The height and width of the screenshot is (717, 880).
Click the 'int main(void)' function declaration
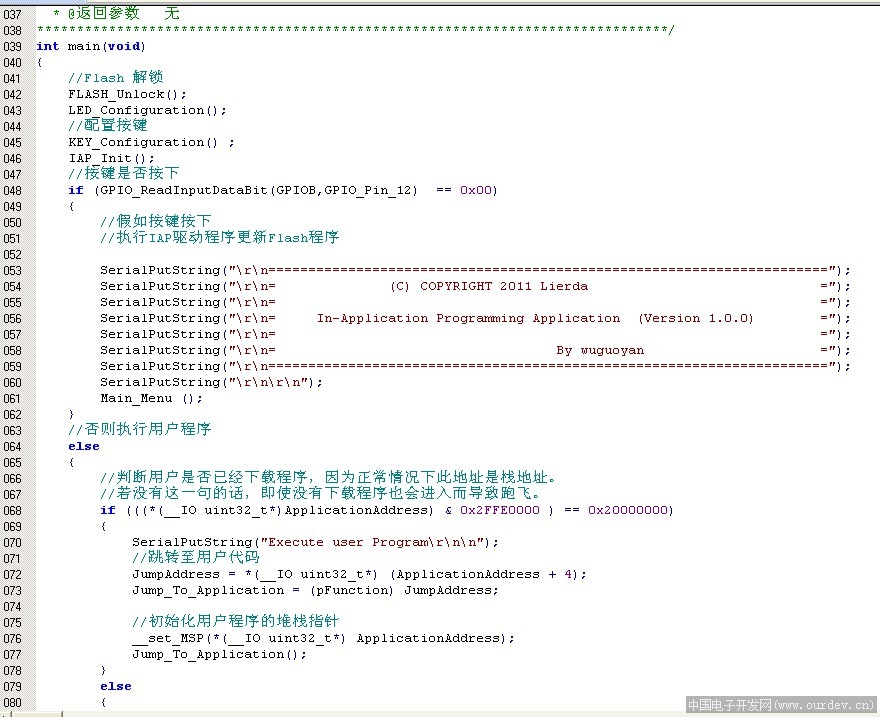click(91, 46)
